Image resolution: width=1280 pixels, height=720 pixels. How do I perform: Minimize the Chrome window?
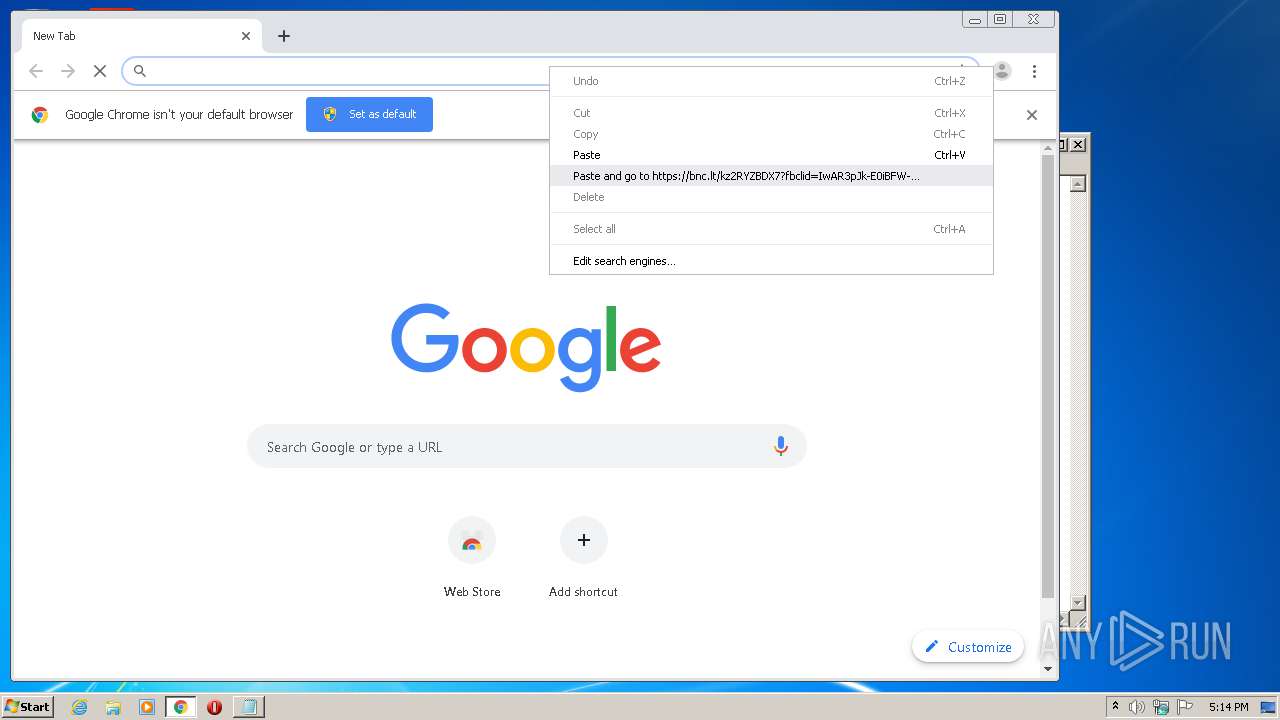[975, 19]
